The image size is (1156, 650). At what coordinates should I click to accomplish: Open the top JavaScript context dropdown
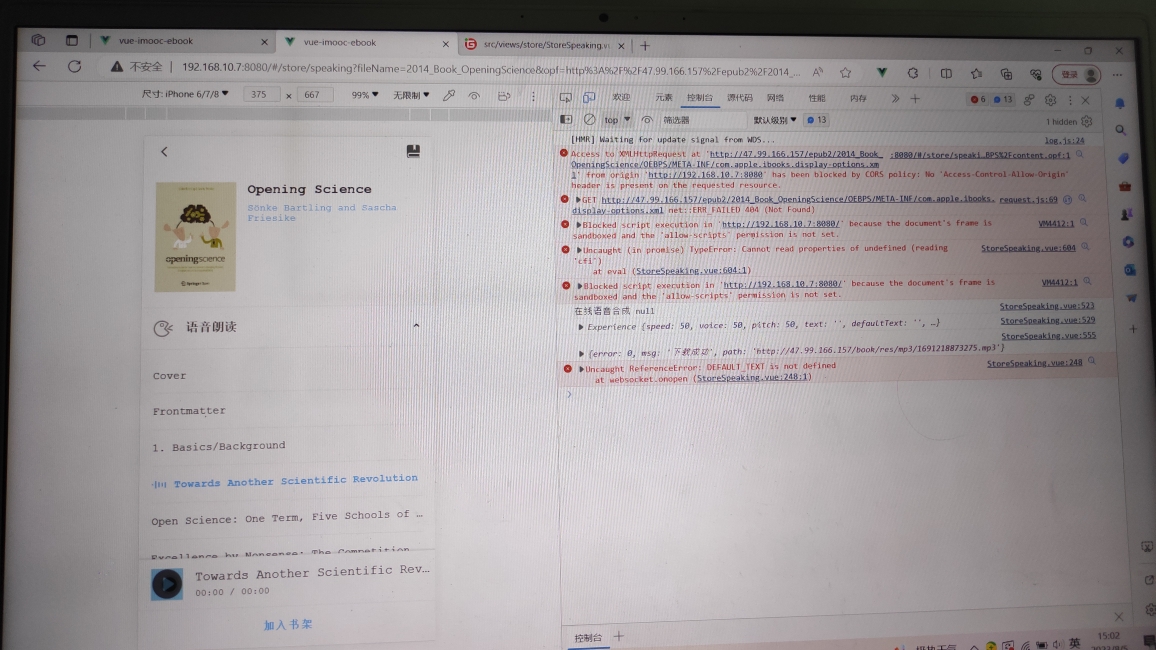618,119
